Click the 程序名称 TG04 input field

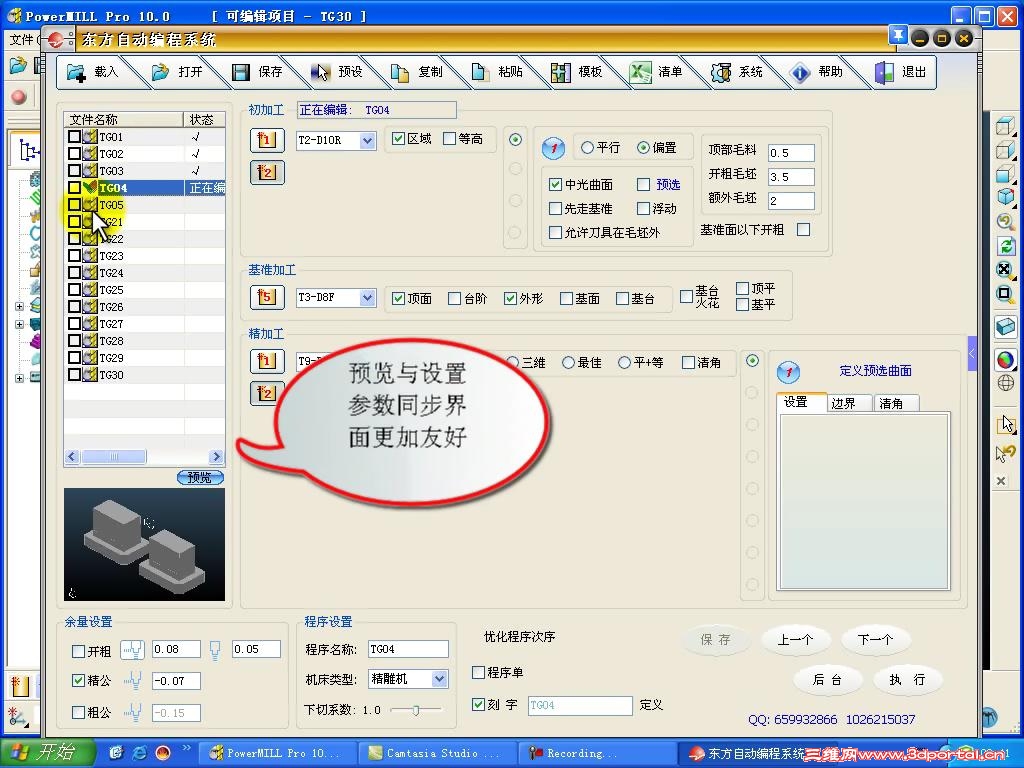pyautogui.click(x=408, y=649)
